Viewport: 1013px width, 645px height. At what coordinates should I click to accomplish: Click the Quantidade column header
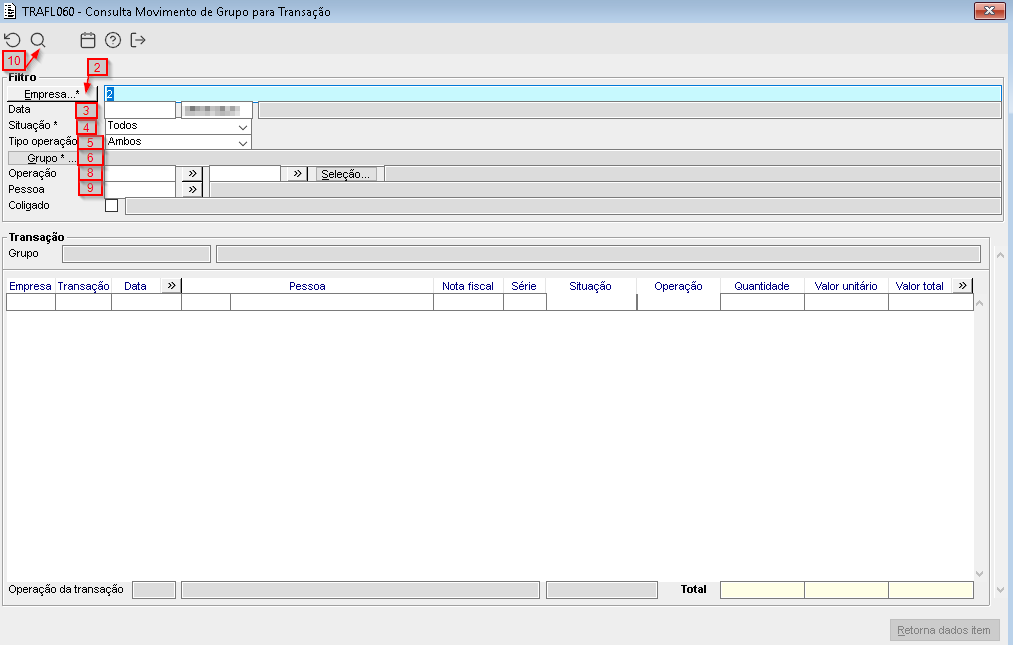click(x=762, y=286)
